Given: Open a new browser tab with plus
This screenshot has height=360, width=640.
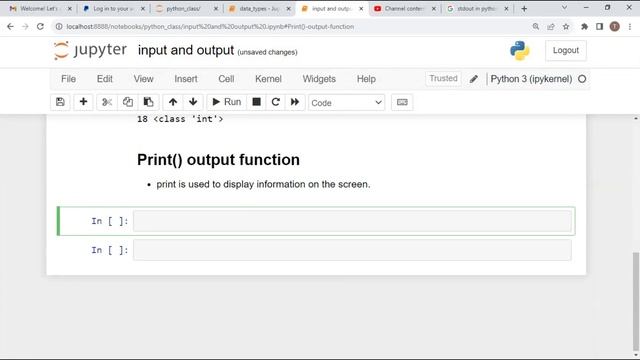Looking at the screenshot, I should (524, 9).
